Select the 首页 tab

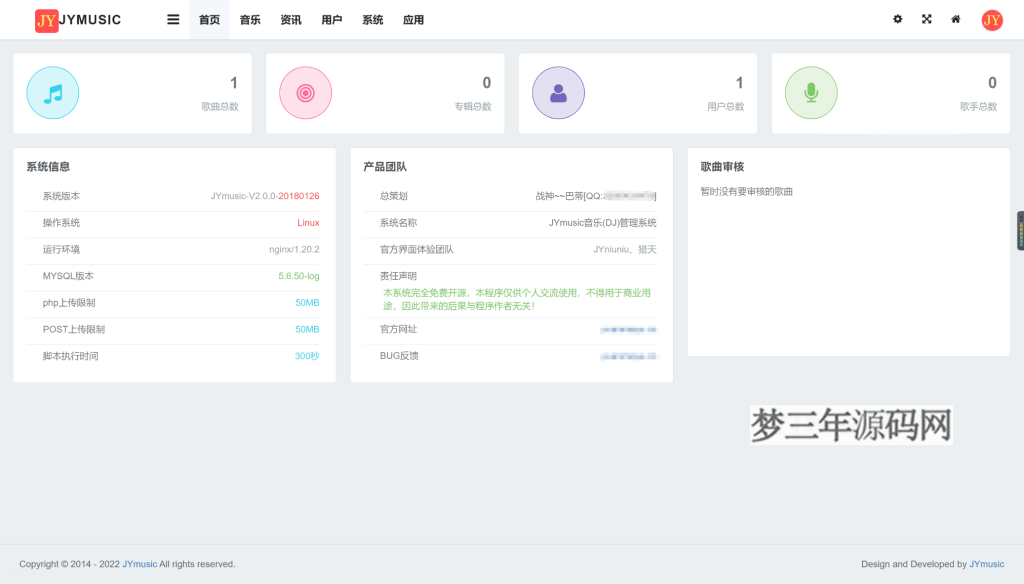[x=209, y=19]
